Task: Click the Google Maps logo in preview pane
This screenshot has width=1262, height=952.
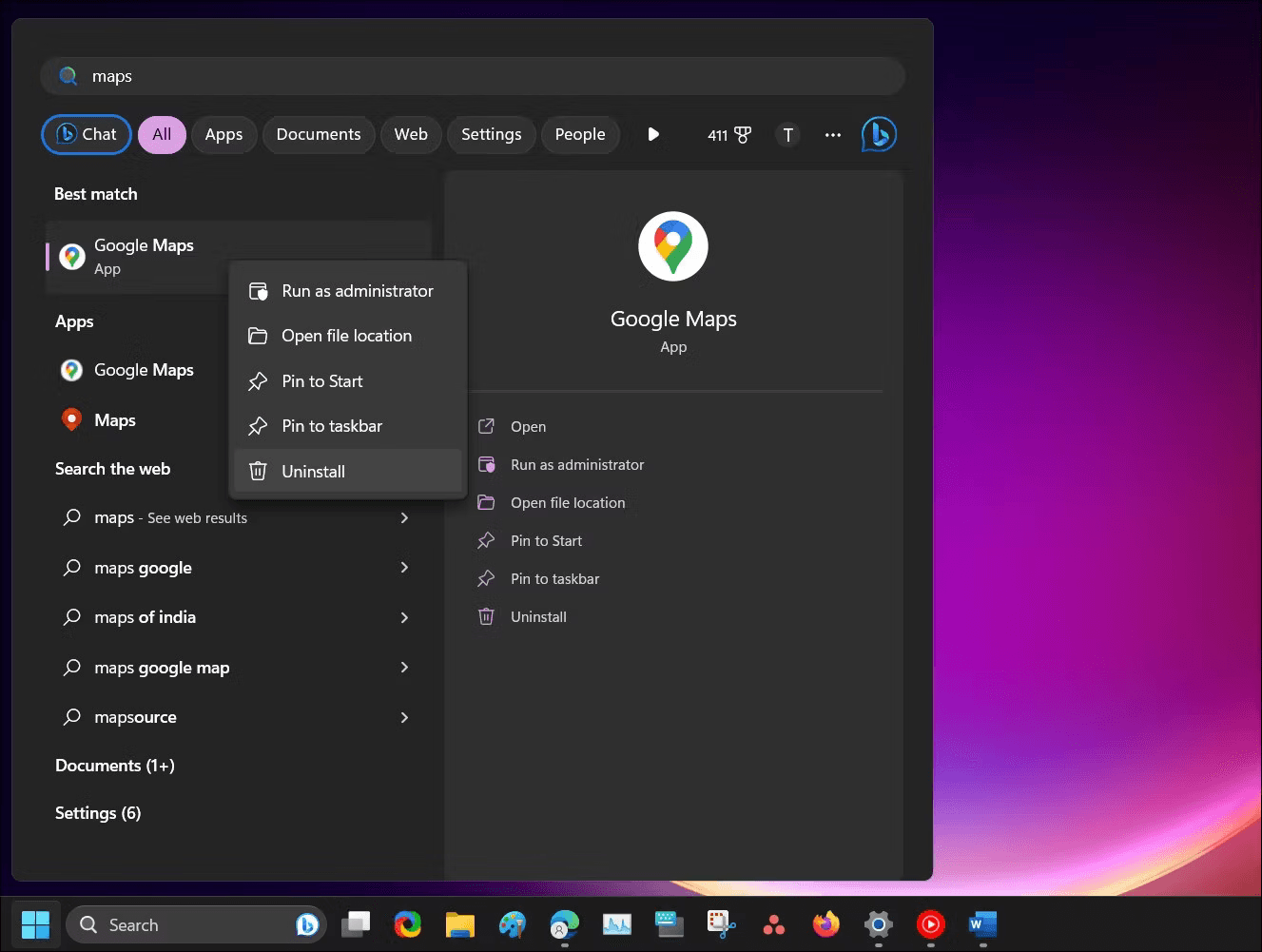Action: coord(672,245)
